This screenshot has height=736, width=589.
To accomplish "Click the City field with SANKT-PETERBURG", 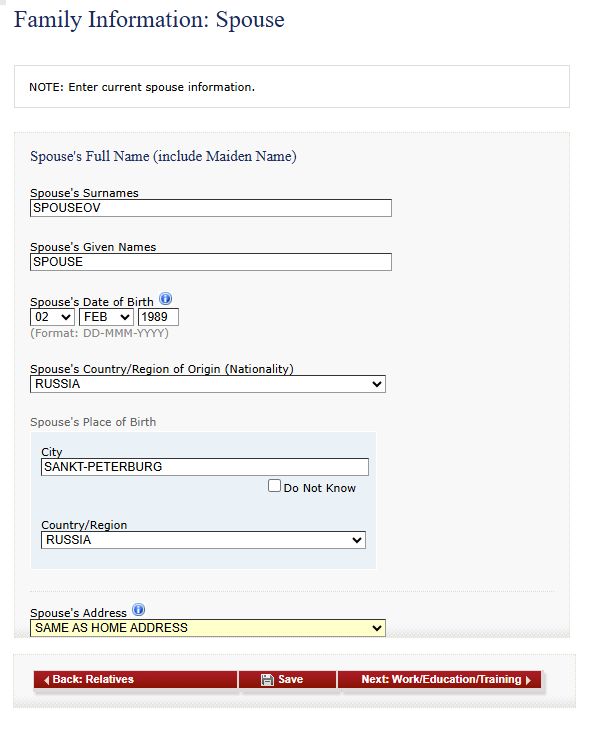I will pos(205,467).
